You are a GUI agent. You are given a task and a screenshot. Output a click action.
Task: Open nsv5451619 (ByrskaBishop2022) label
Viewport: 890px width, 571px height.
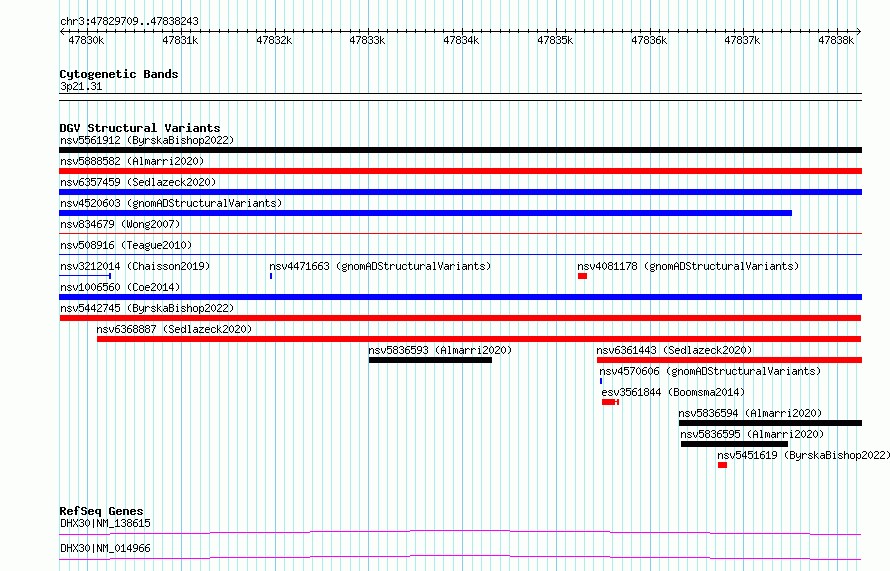click(803, 455)
